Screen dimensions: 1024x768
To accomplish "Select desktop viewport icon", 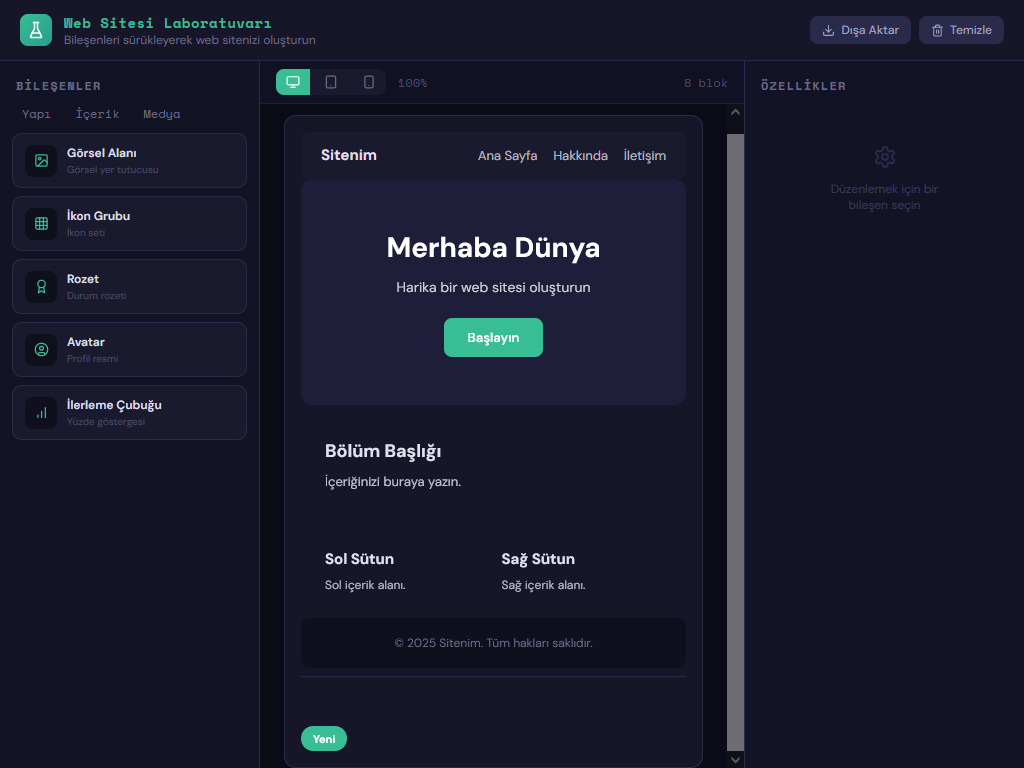I will coord(293,82).
